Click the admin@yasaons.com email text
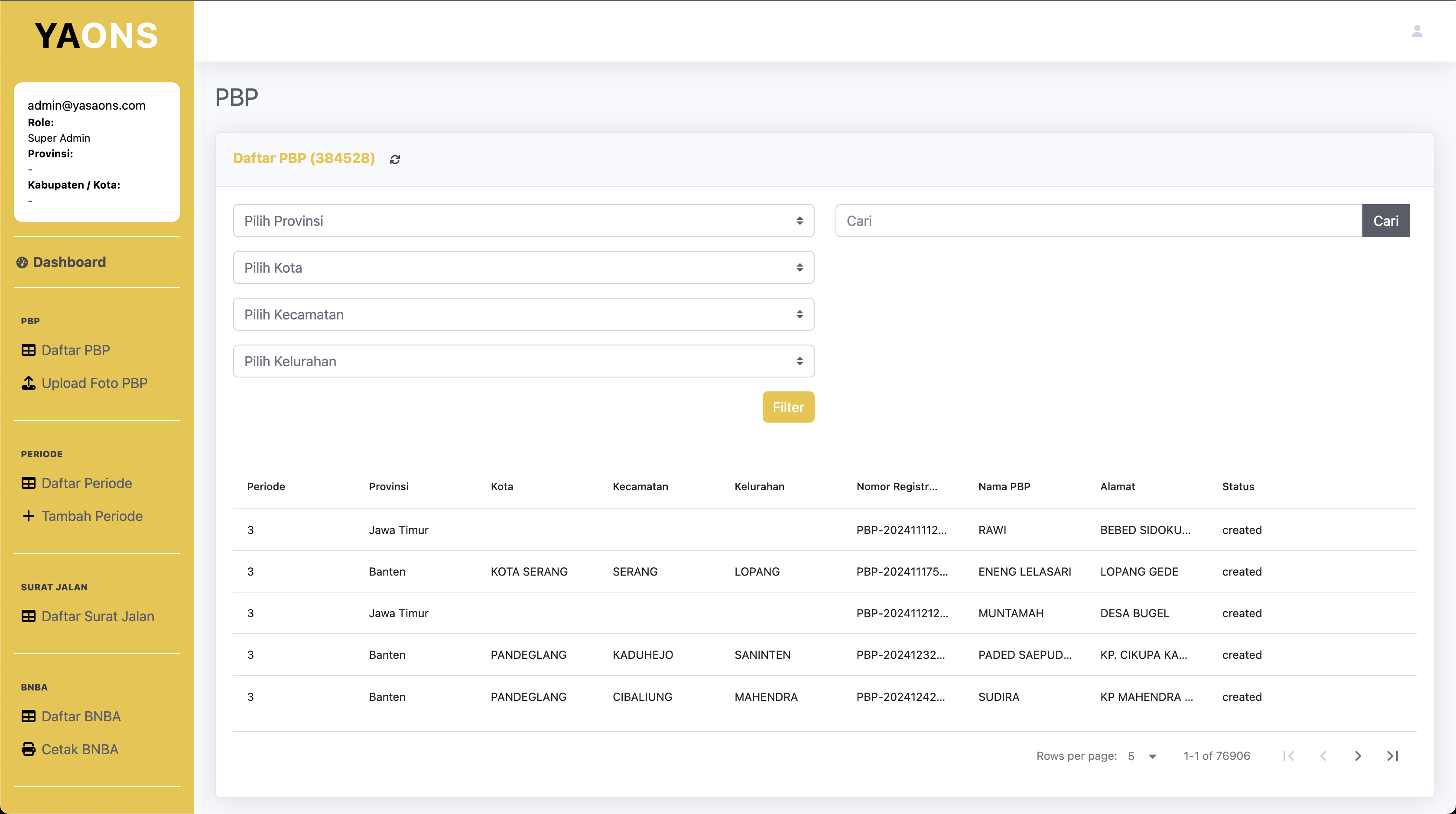Screen dimensions: 1456x814 (87, 105)
